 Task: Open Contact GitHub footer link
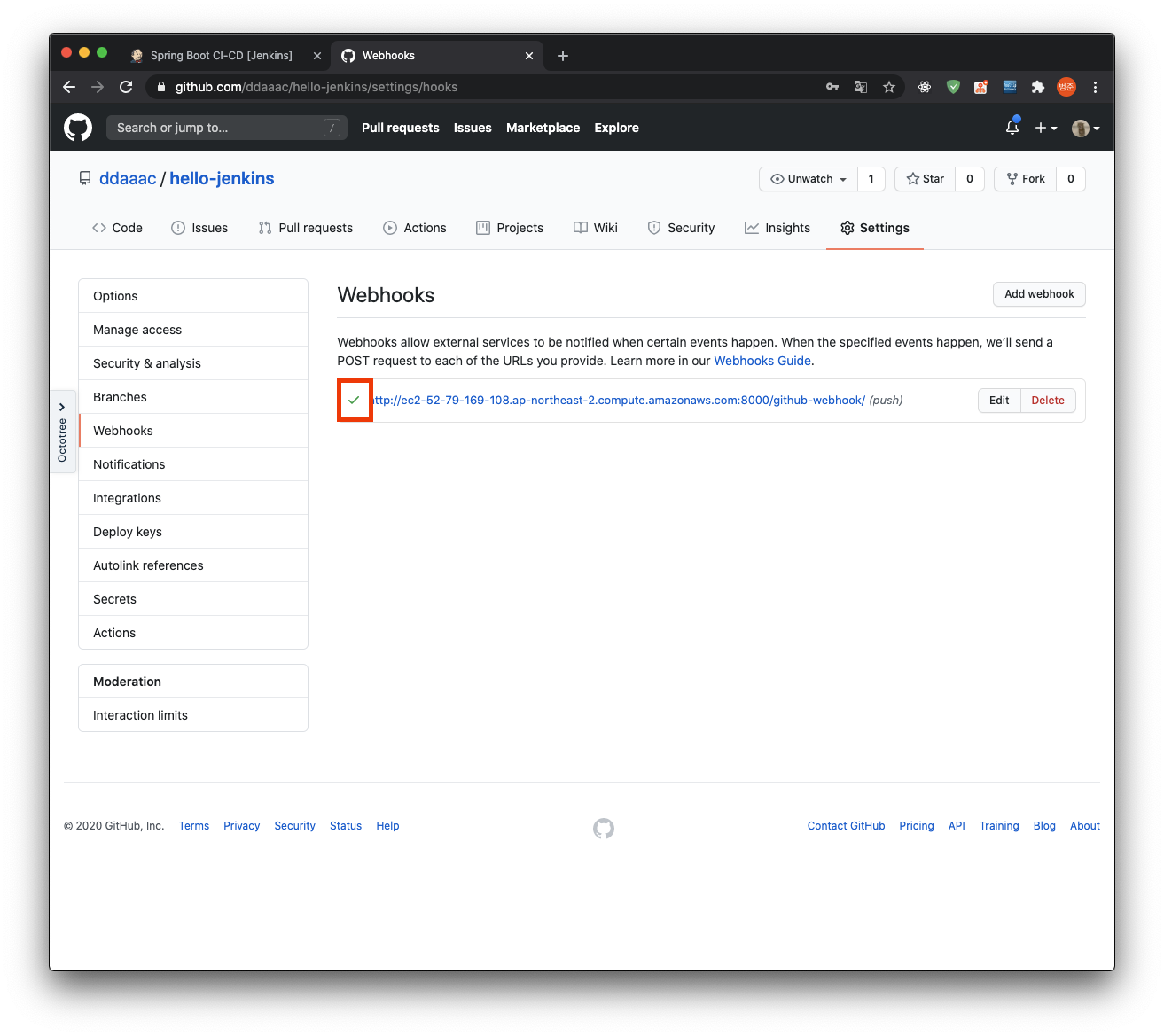[846, 826]
